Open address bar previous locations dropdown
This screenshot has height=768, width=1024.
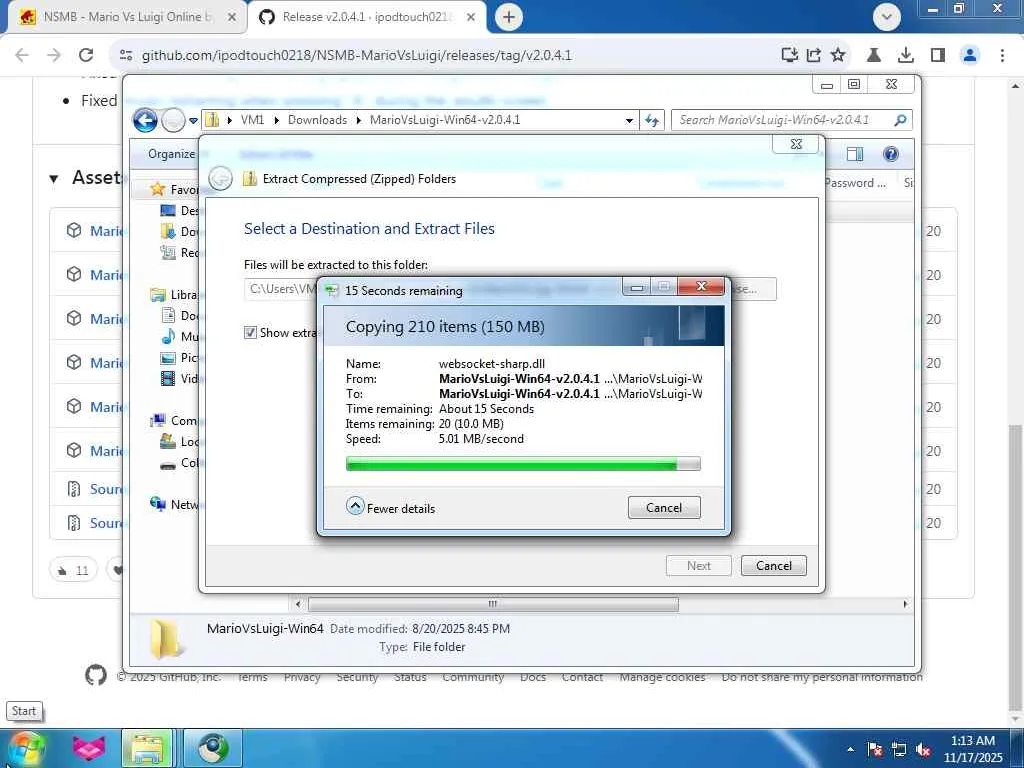coord(629,120)
